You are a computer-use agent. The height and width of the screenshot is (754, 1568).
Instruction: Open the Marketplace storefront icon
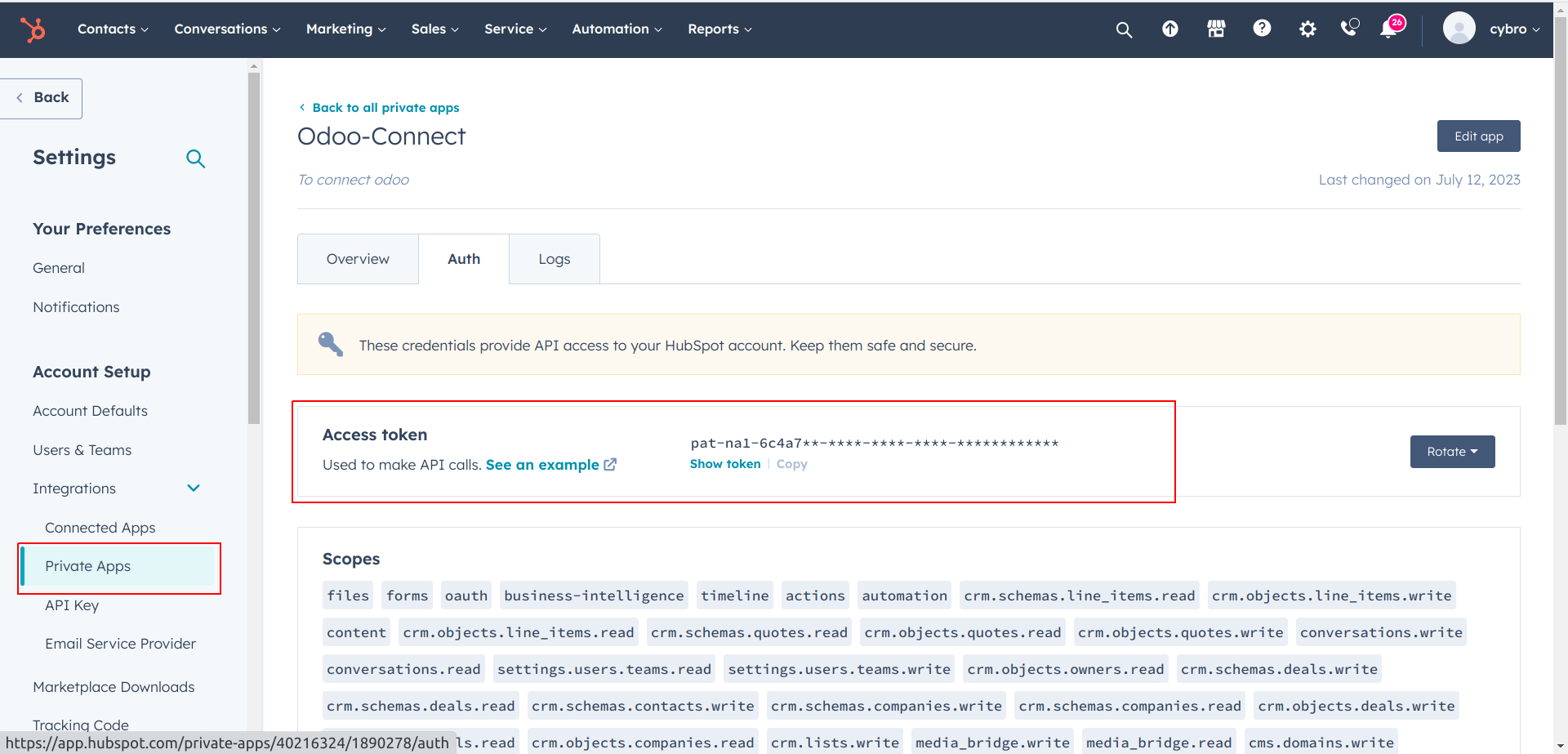point(1216,29)
